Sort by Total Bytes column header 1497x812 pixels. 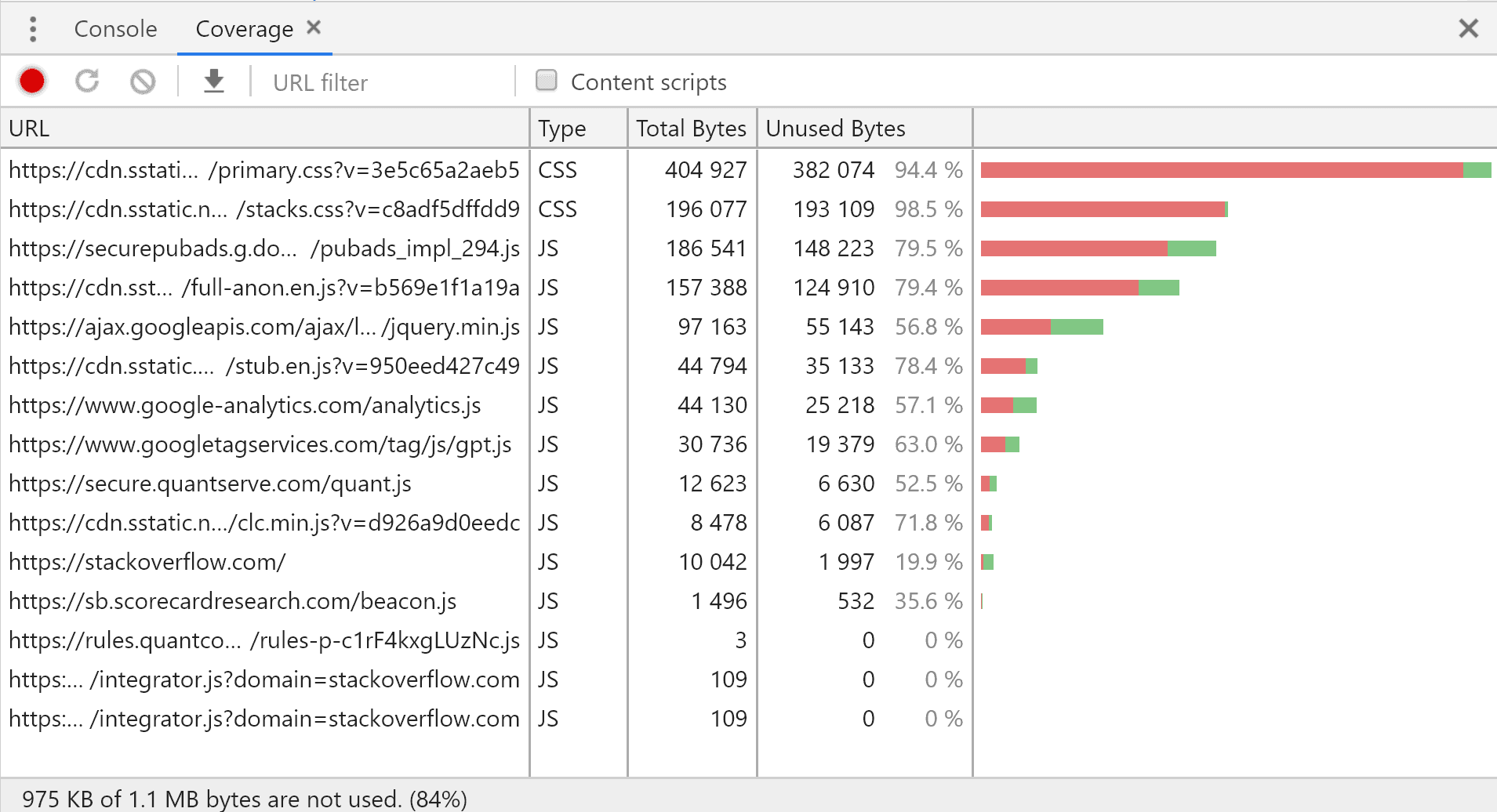coord(691,129)
